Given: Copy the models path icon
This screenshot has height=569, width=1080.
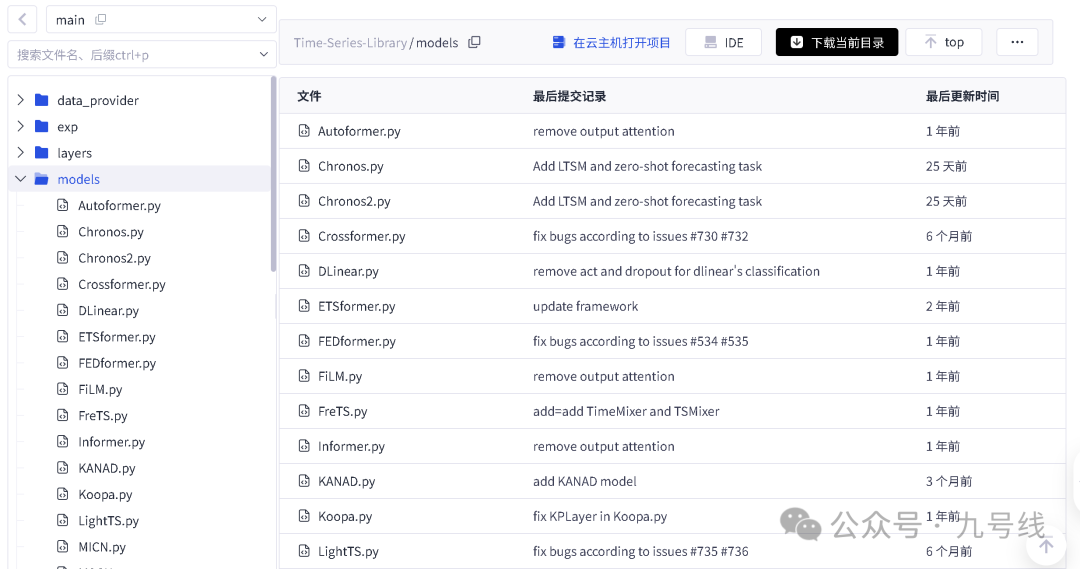Looking at the screenshot, I should coord(474,42).
